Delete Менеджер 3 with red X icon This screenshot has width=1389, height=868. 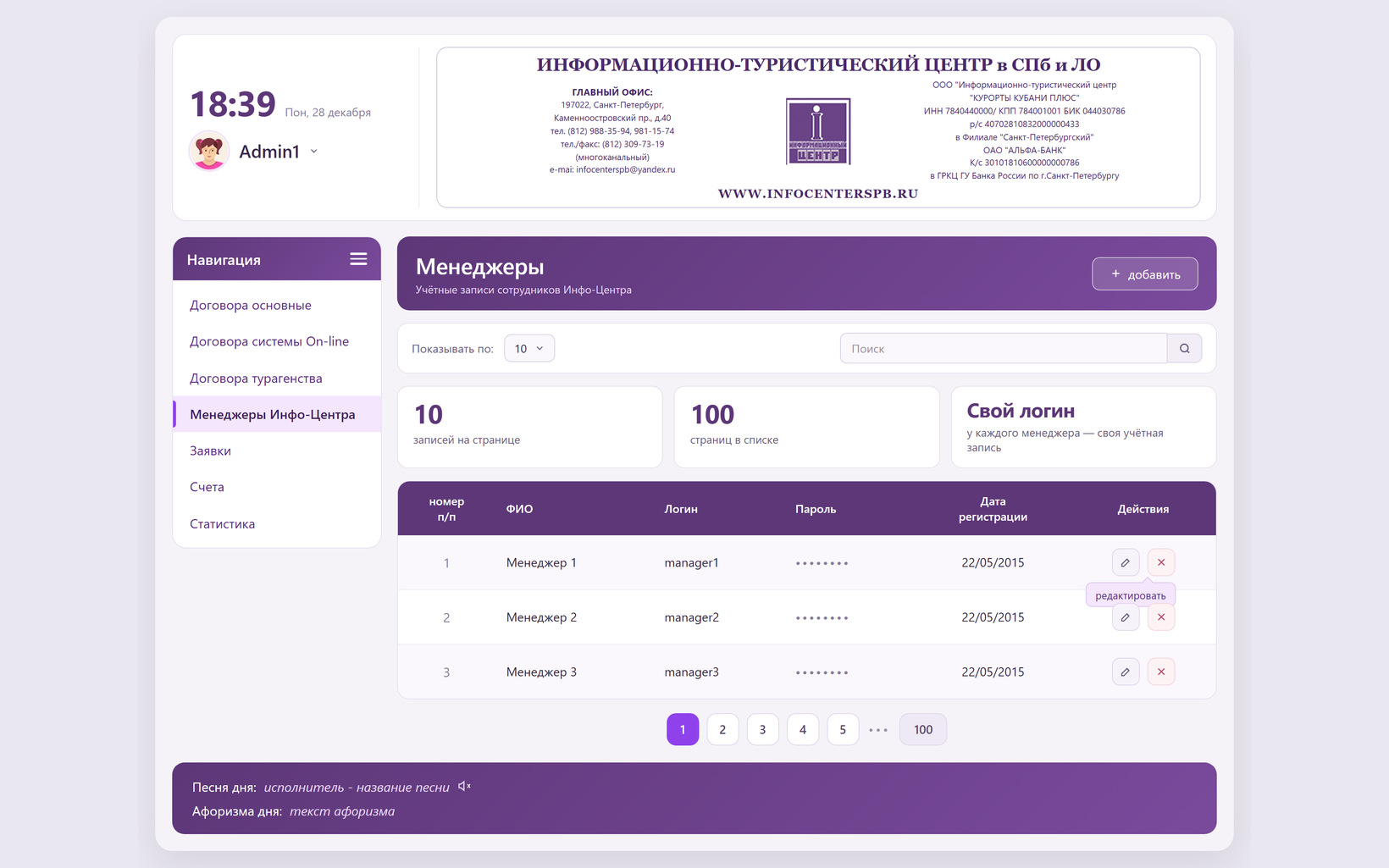pyautogui.click(x=1161, y=672)
